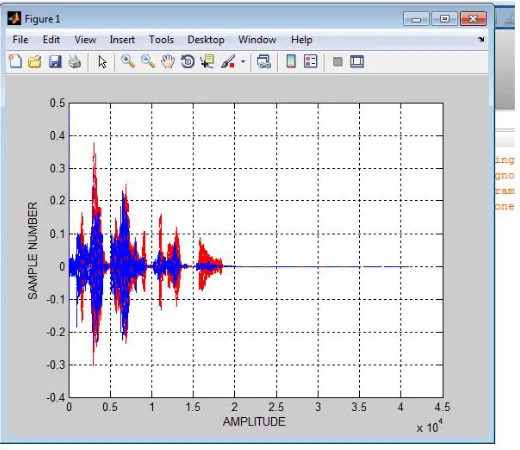Open the Desktop menu

click(x=206, y=40)
